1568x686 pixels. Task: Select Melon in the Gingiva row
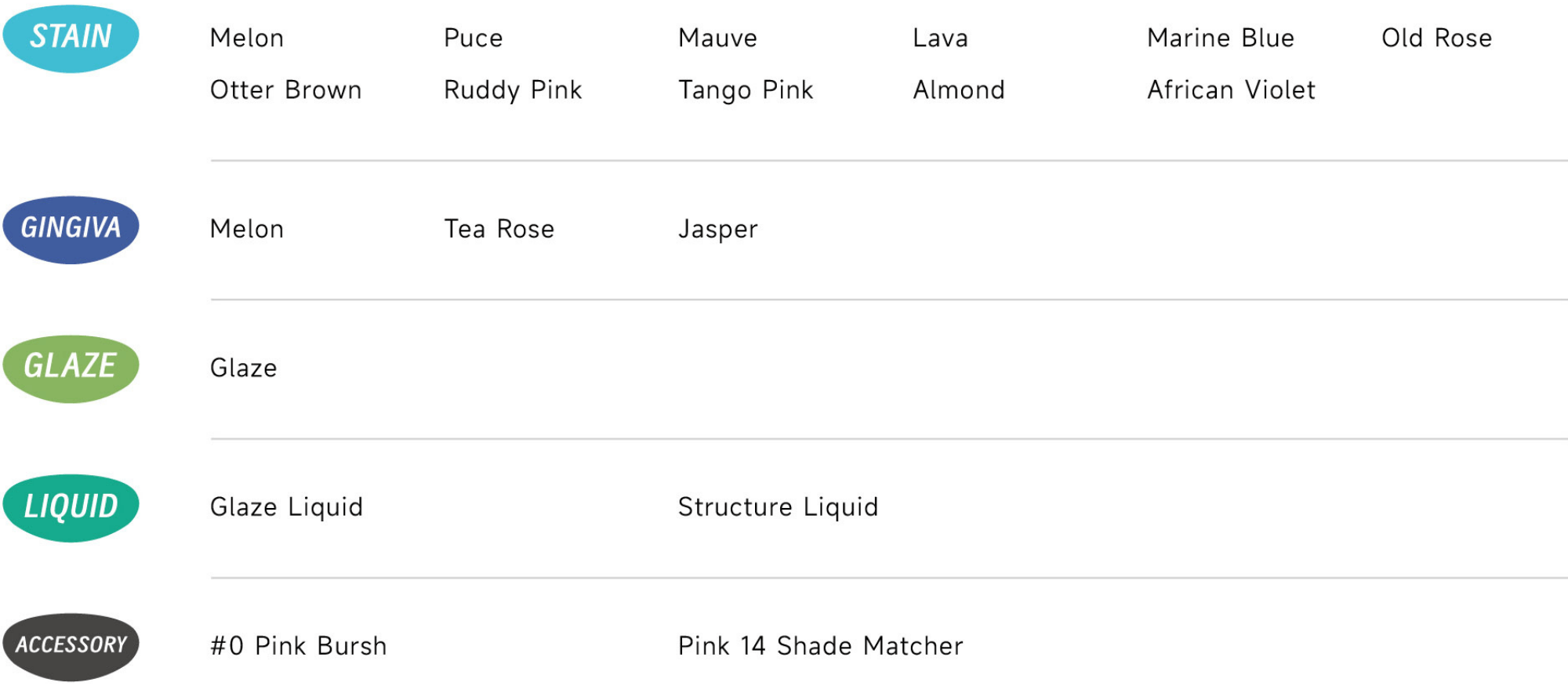click(x=247, y=230)
